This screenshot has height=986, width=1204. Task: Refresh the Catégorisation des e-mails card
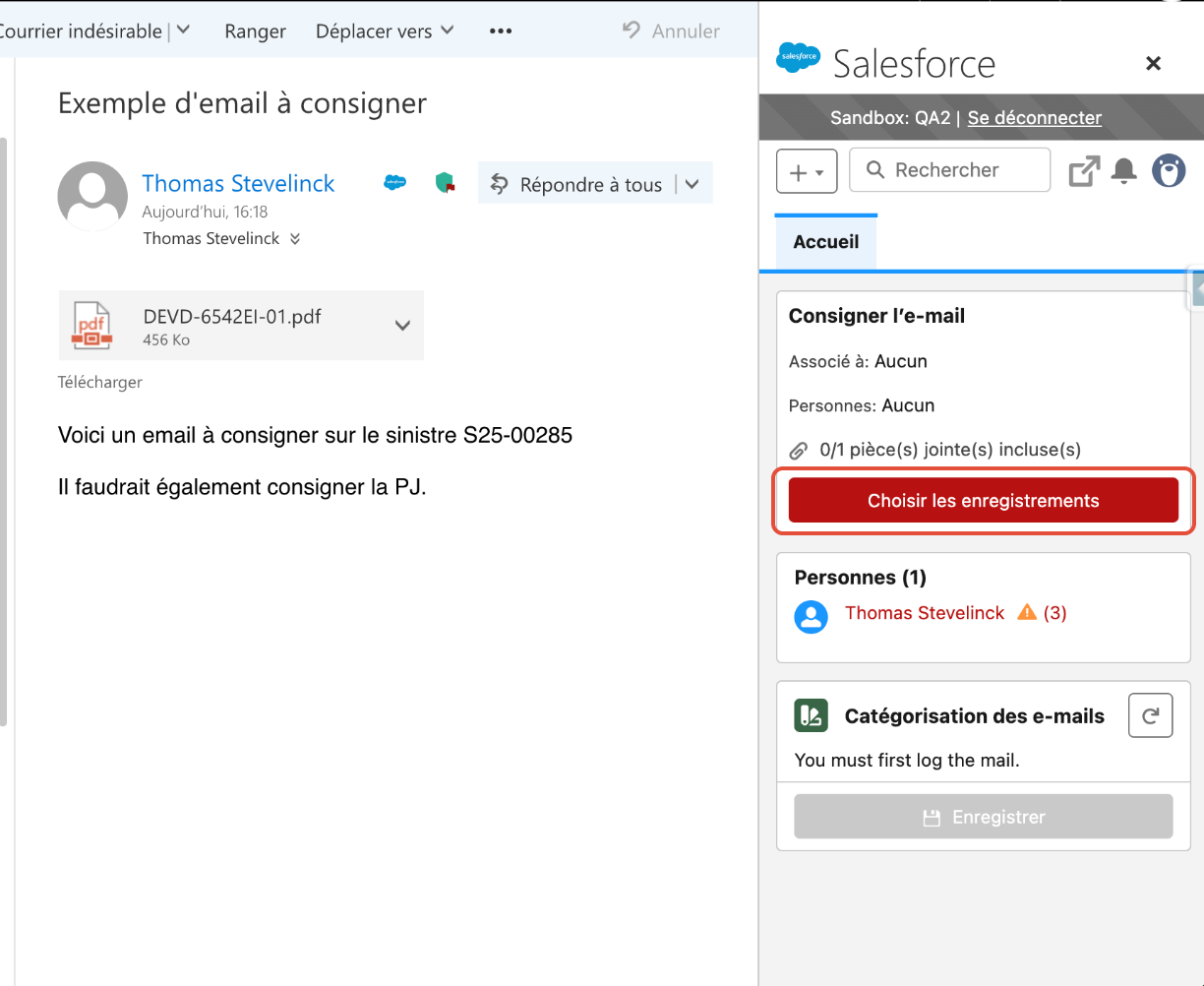(1150, 715)
